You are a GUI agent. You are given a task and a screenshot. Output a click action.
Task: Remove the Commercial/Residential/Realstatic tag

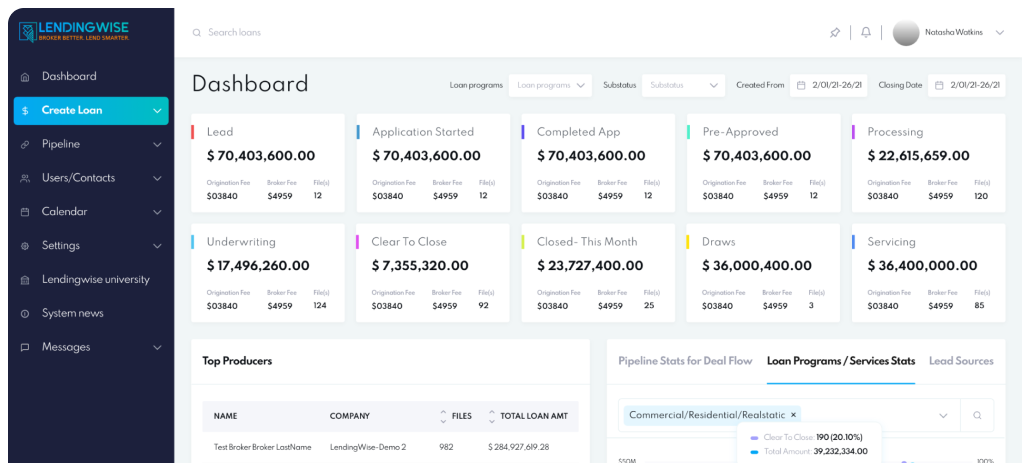pyautogui.click(x=794, y=415)
